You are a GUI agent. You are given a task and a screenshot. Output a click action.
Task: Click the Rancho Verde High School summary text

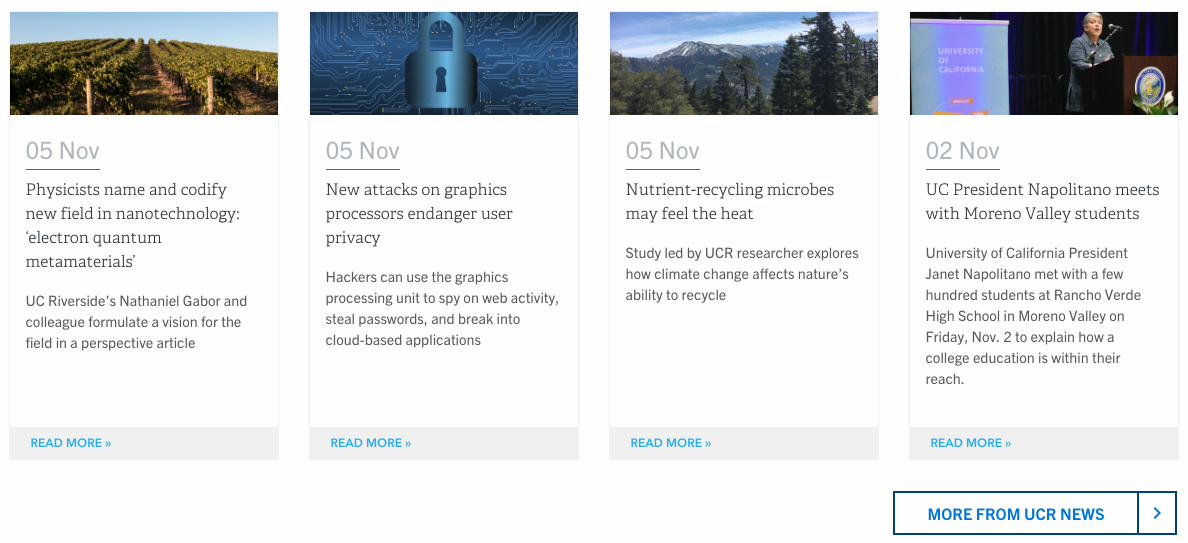(1033, 316)
